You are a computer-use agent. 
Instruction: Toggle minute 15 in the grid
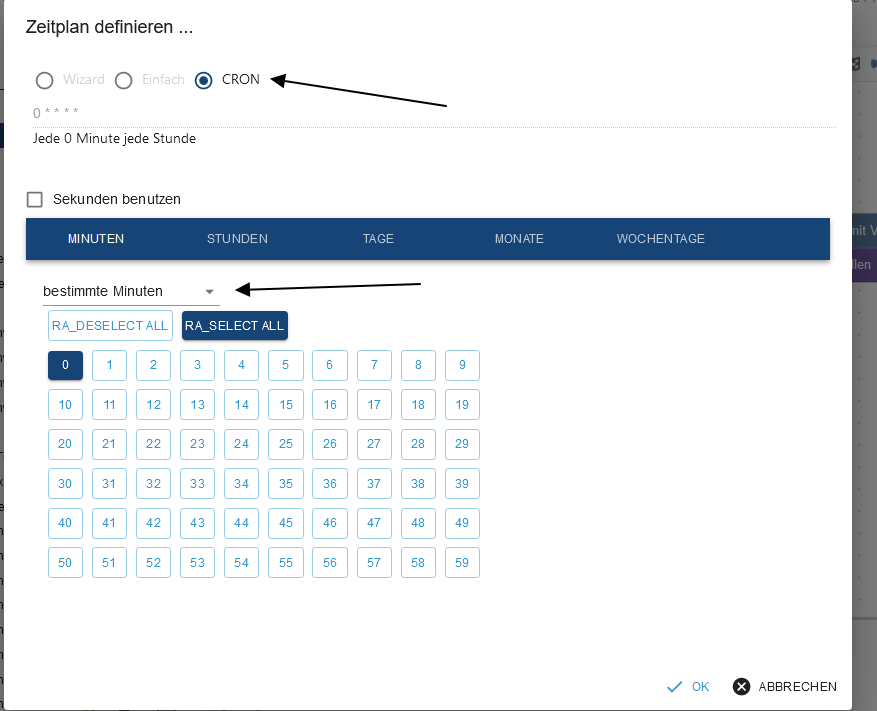click(x=286, y=405)
